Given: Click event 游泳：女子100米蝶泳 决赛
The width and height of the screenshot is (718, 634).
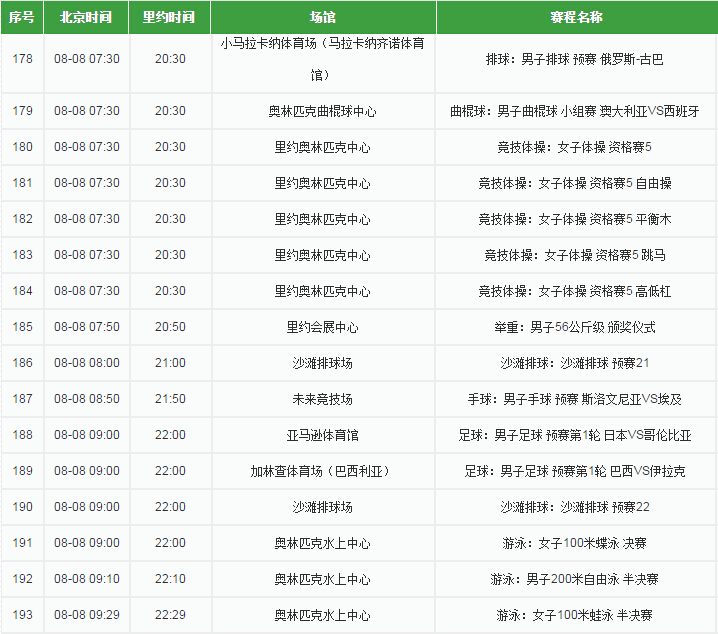Looking at the screenshot, I should (575, 544).
